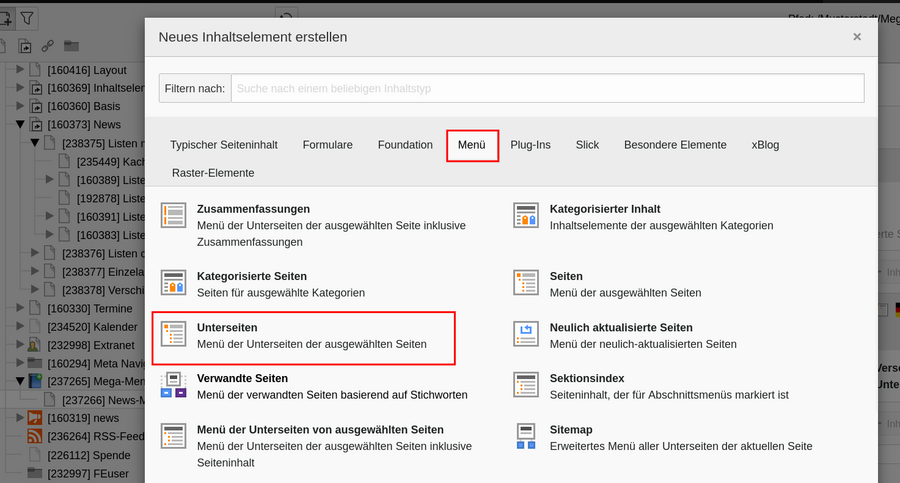The image size is (900, 483).
Task: Expand the [160330] Termine node
Action: [20, 308]
